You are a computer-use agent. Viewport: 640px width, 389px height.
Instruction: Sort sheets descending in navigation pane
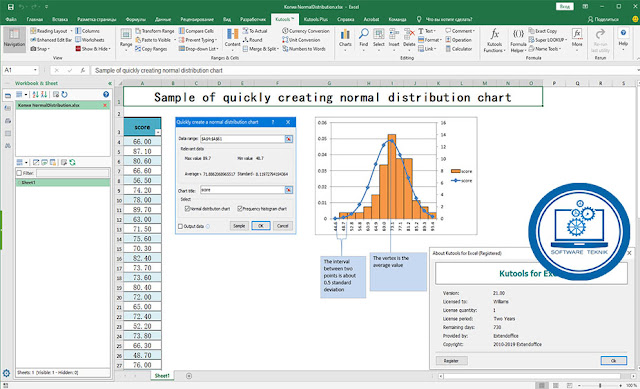(44, 95)
